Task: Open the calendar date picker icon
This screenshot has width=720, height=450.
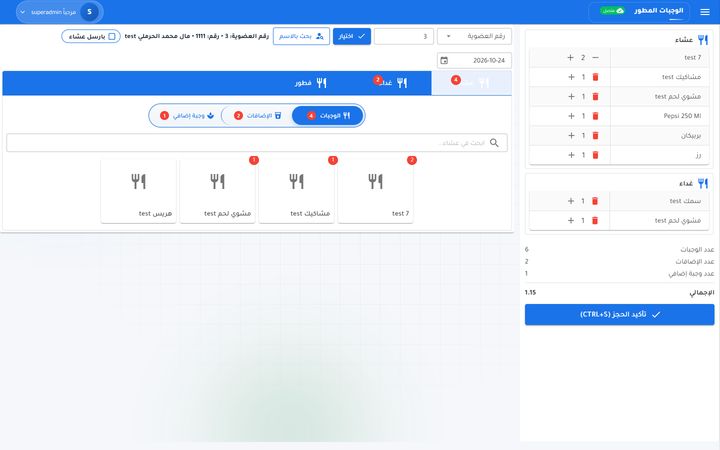Action: [444, 60]
